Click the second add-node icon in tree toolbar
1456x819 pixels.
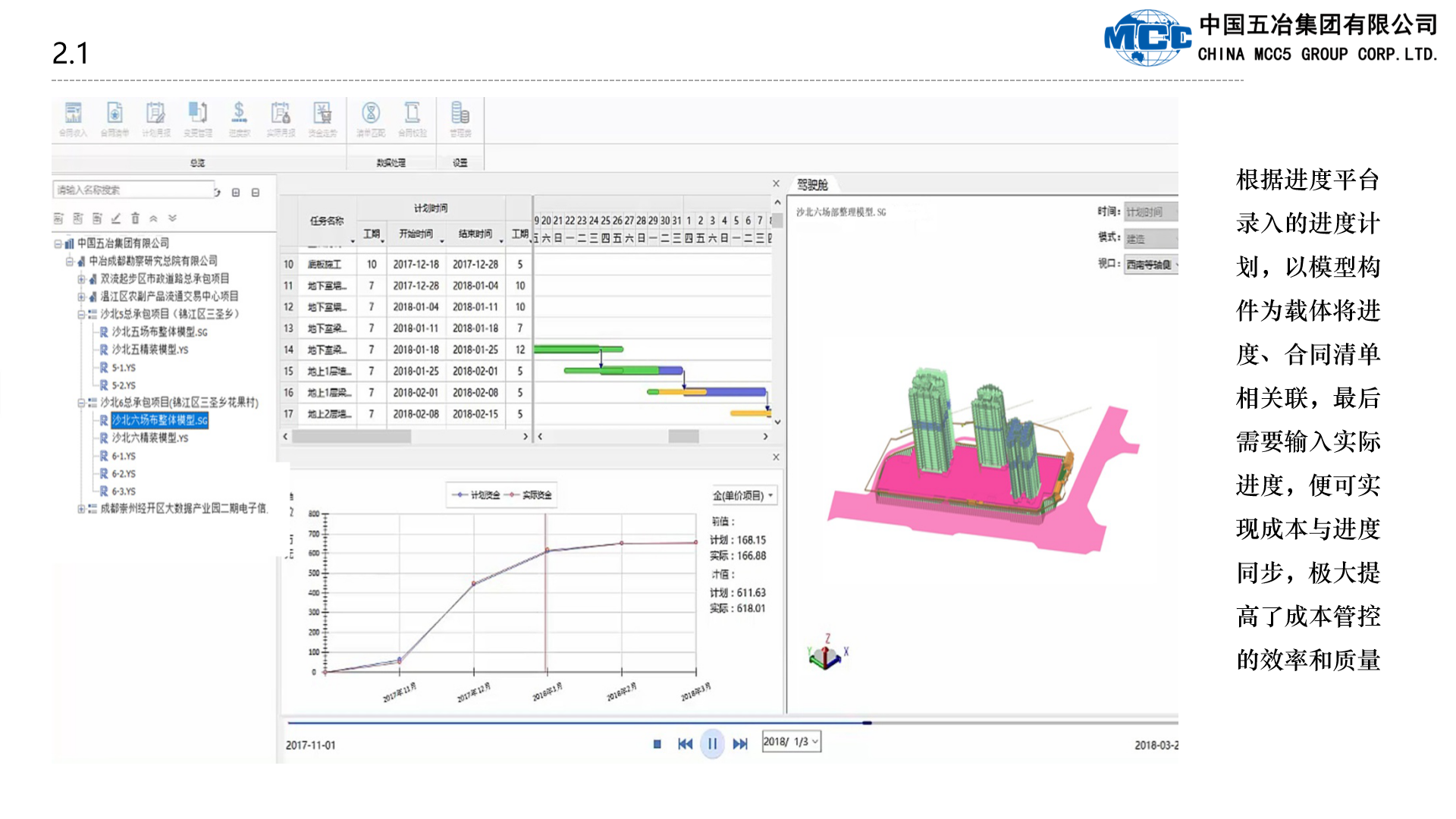tap(77, 218)
